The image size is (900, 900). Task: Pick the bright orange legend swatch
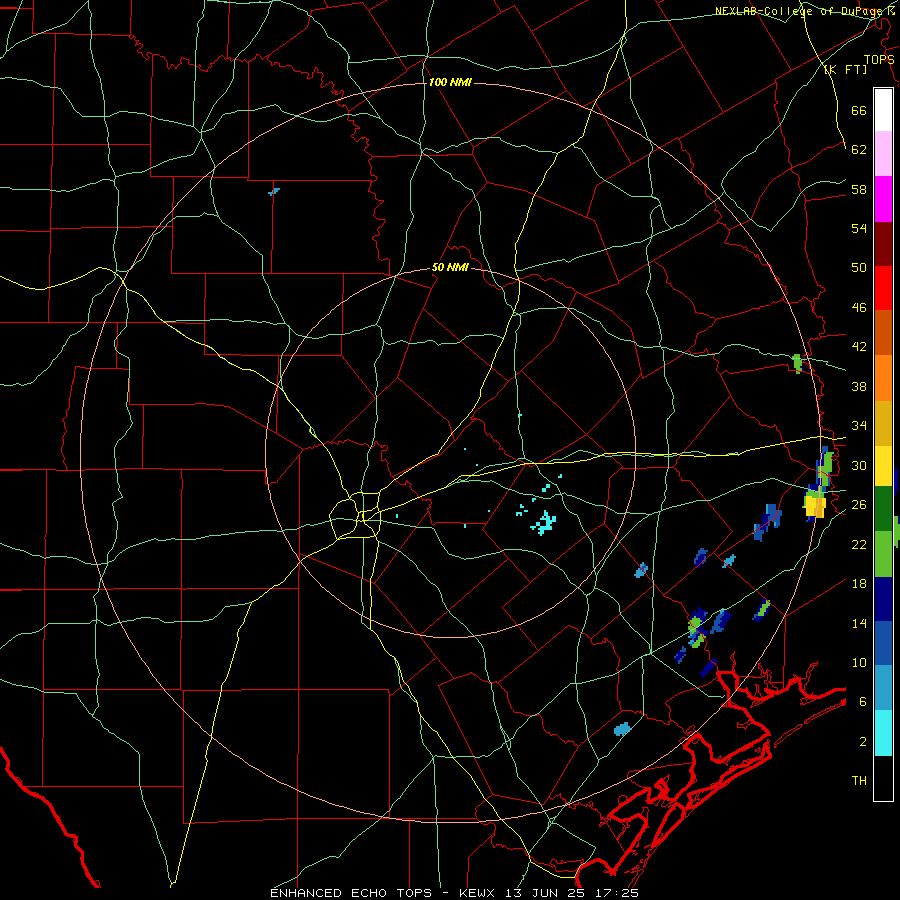click(883, 378)
